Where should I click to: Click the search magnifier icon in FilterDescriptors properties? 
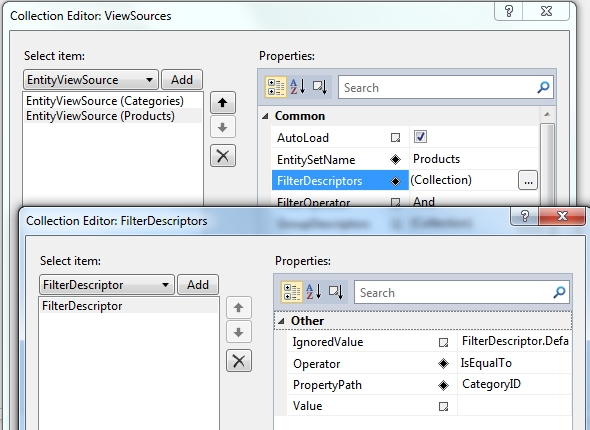coord(559,292)
